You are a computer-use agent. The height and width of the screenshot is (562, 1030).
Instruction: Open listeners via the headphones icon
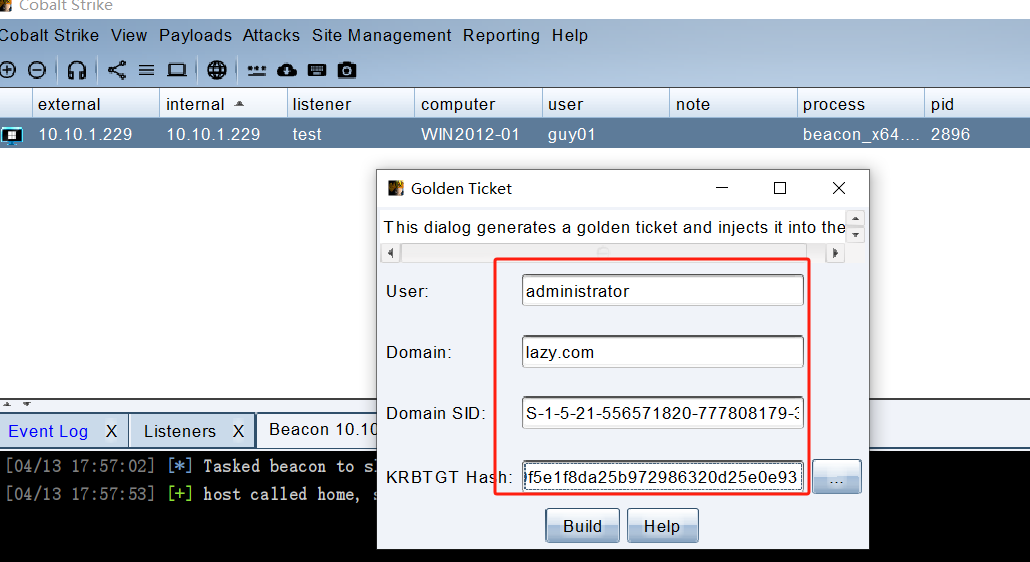click(77, 70)
